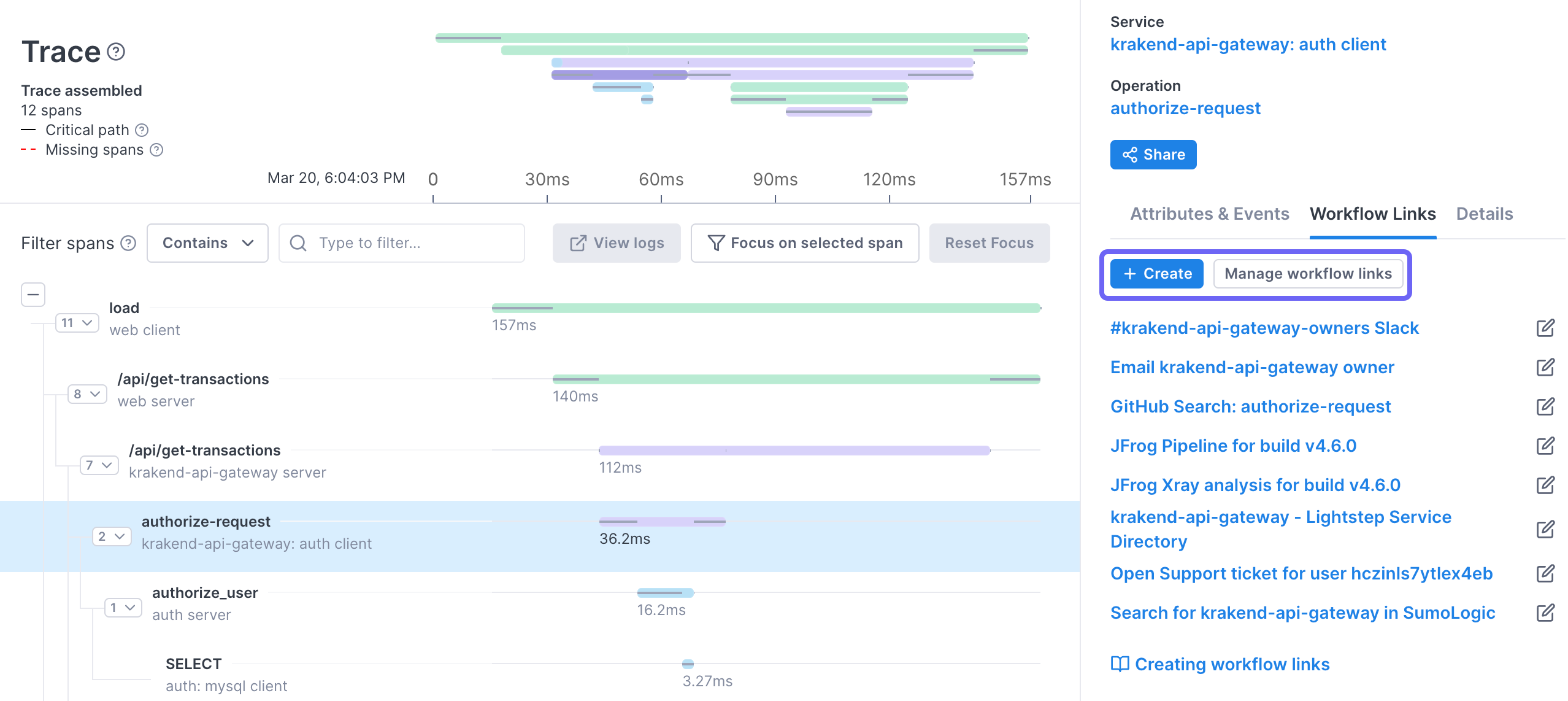This screenshot has width=1568, height=701.
Task: Collapse all spans with the minus toggle
Action: point(33,295)
